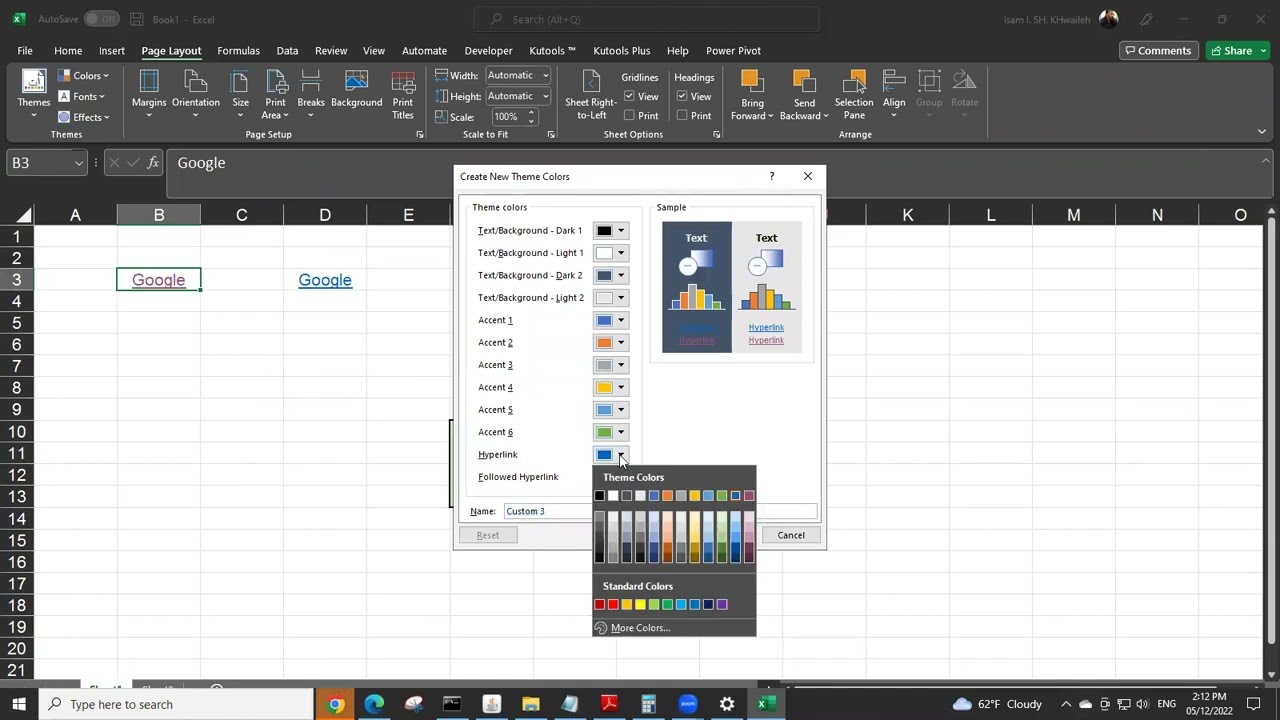Click the Reset button in dialog
Screen dimensions: 1280x720
(488, 535)
